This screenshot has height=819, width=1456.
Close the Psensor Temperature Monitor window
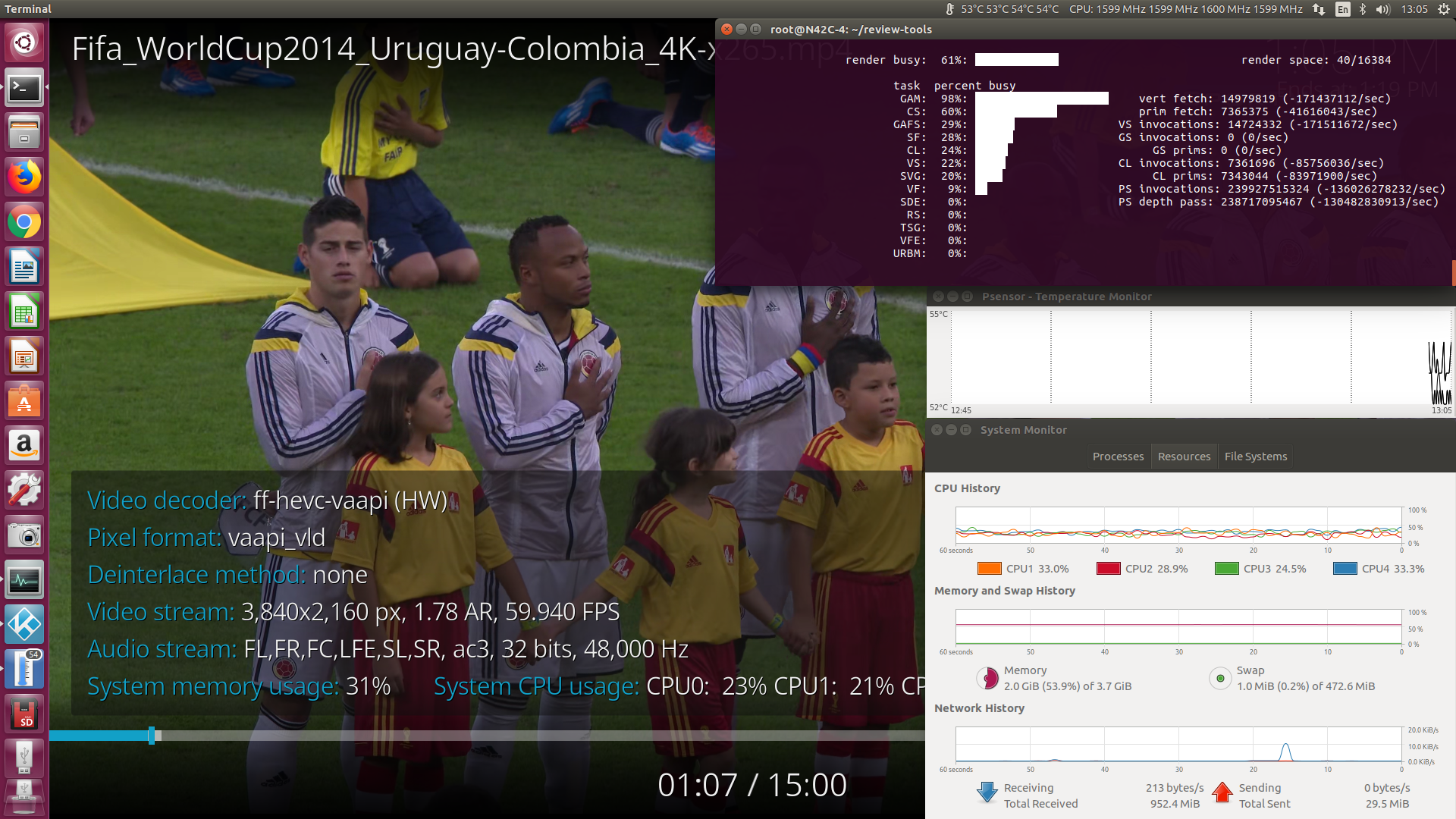click(938, 297)
